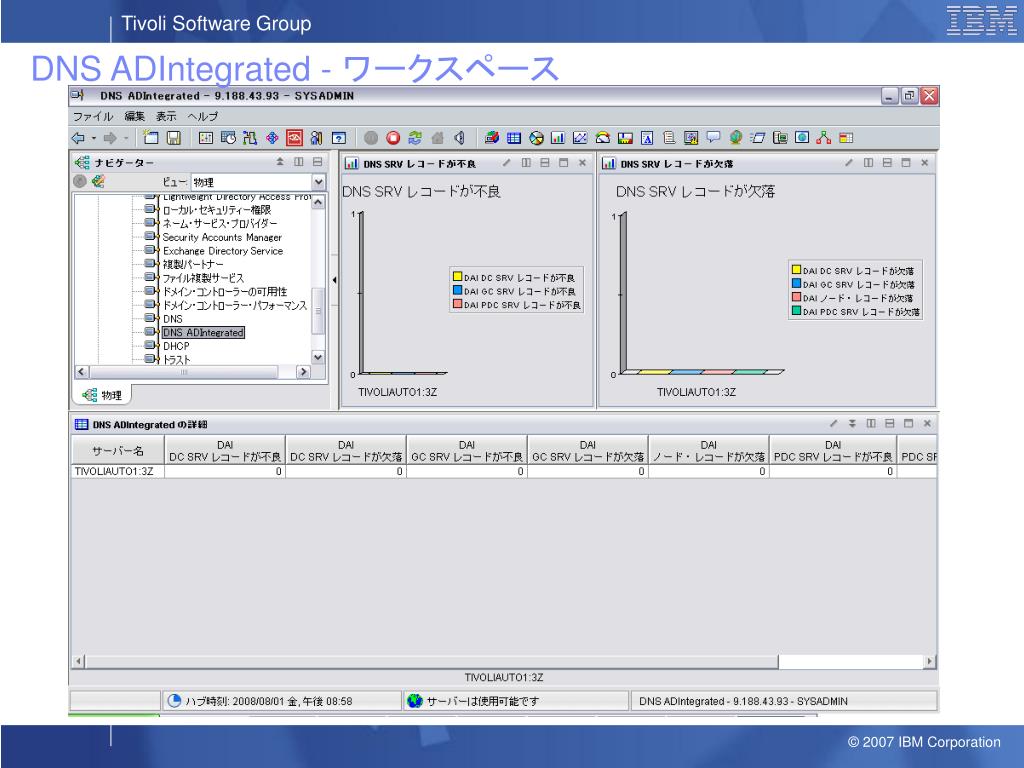The height and width of the screenshot is (768, 1024).
Task: Click the question mark help toolbar icon
Action: [x=338, y=137]
